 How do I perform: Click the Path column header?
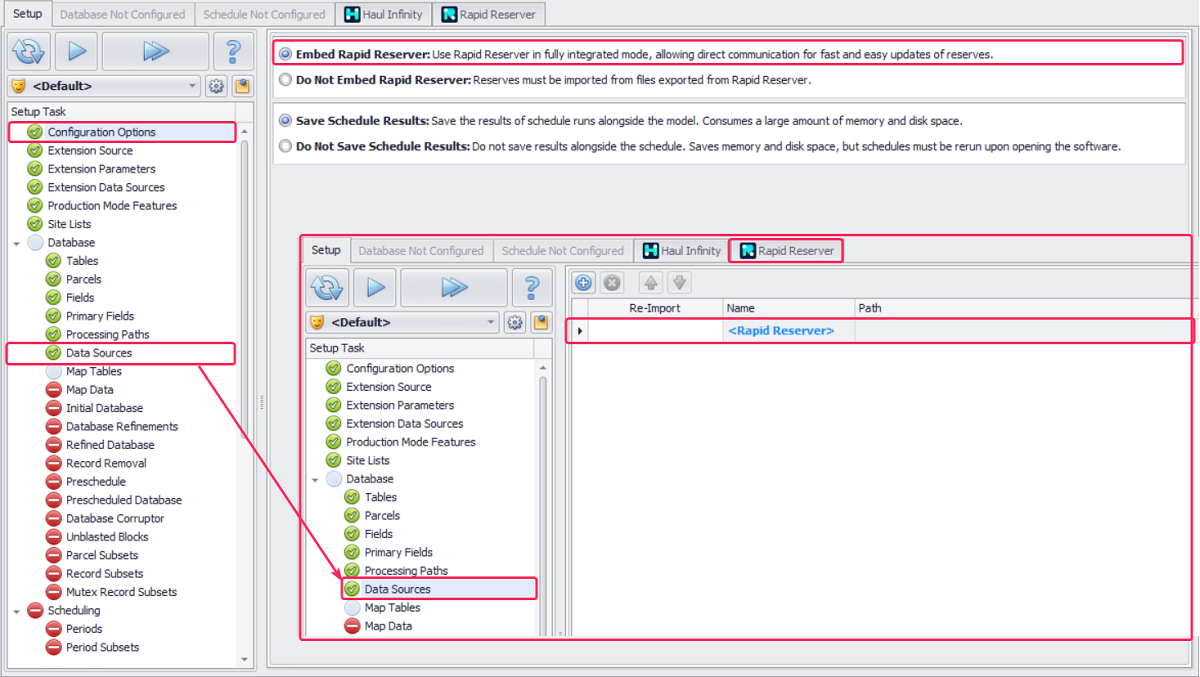pyautogui.click(x=1022, y=308)
